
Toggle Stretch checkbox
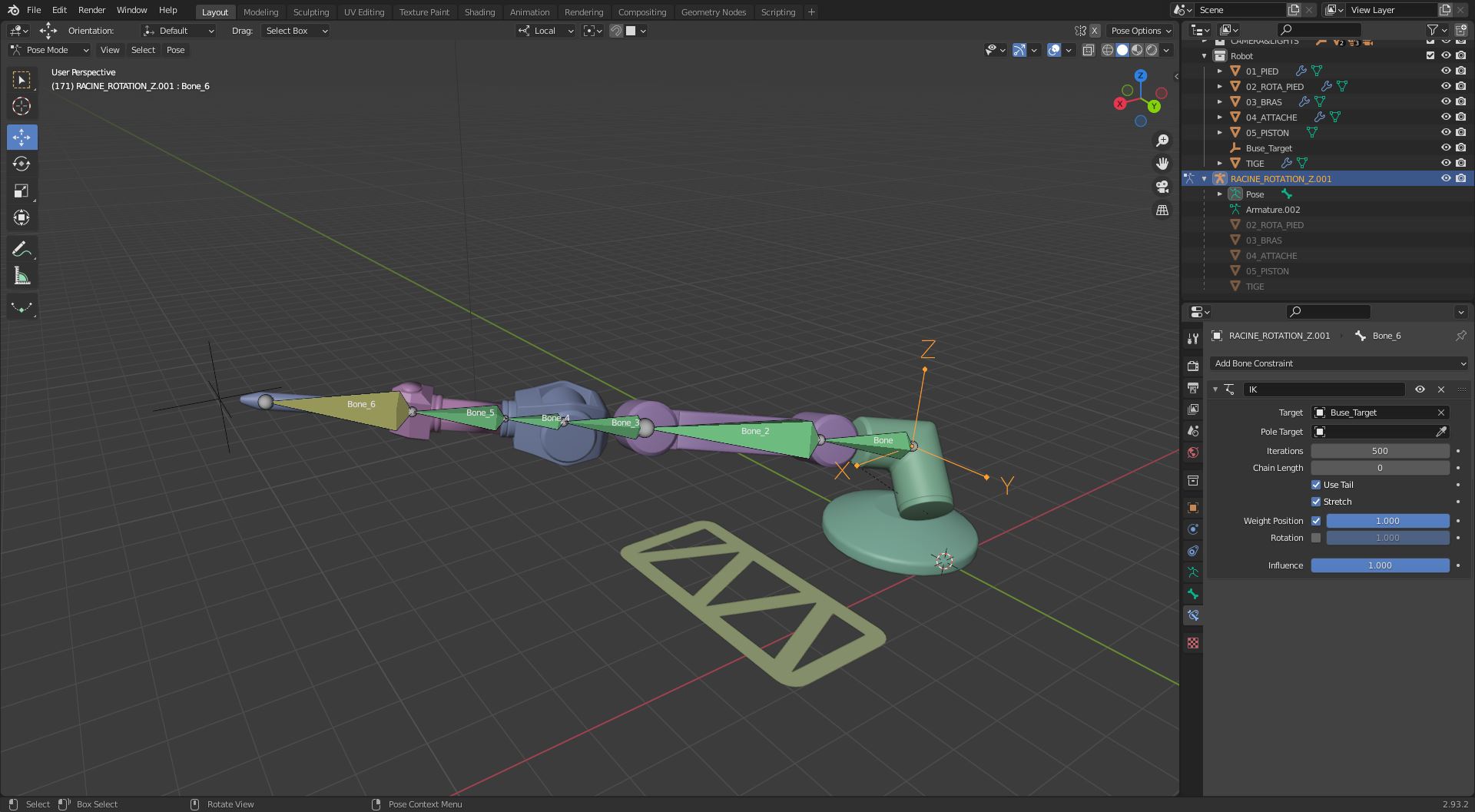(x=1316, y=502)
